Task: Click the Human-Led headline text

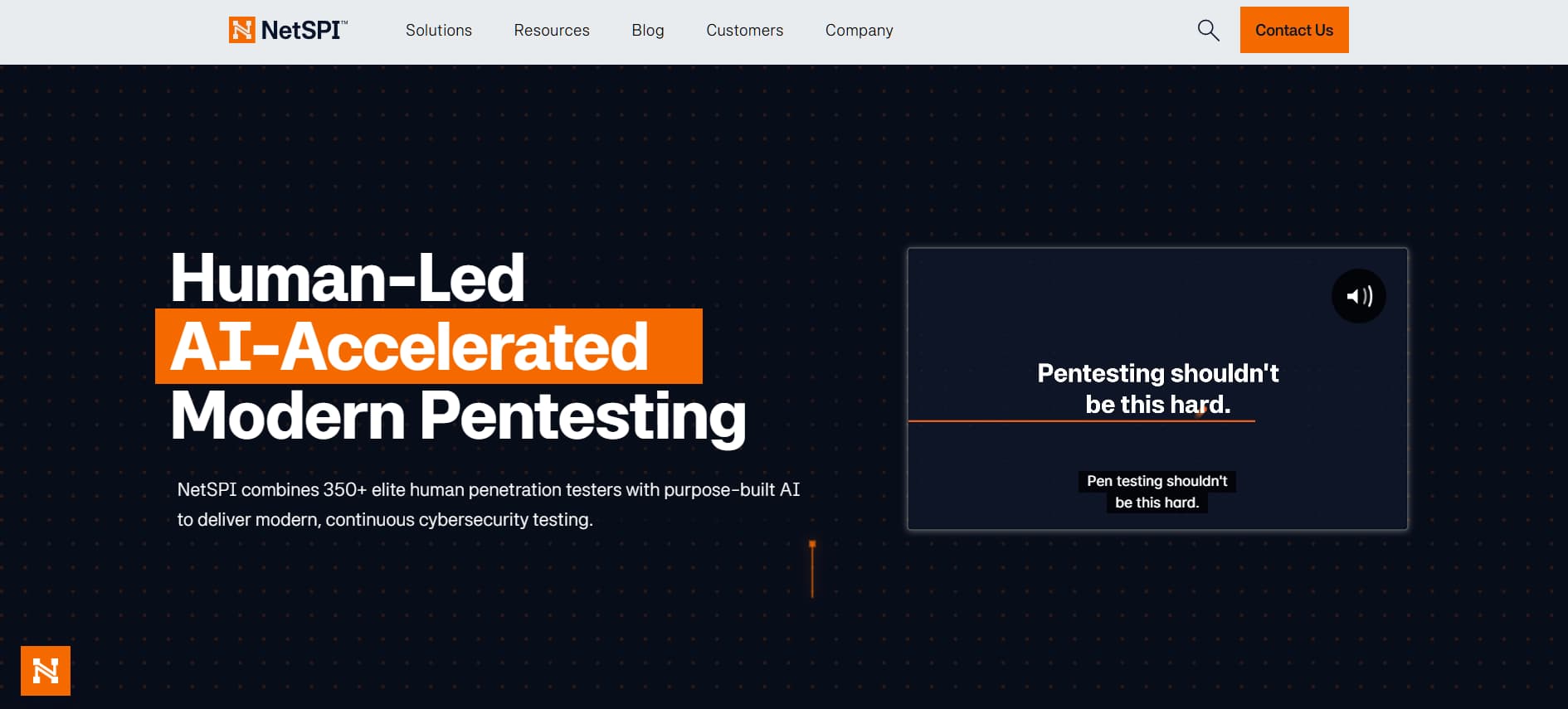Action: (x=348, y=278)
